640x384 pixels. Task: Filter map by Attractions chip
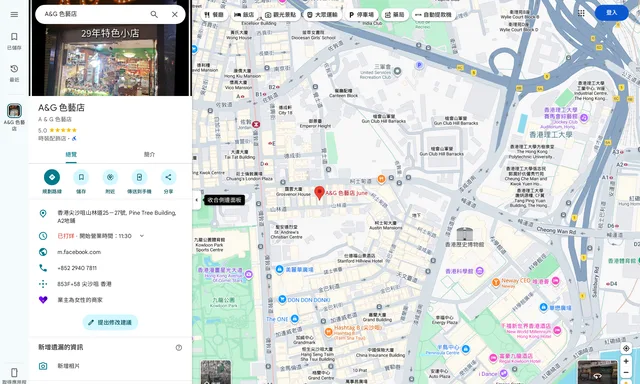click(x=280, y=15)
